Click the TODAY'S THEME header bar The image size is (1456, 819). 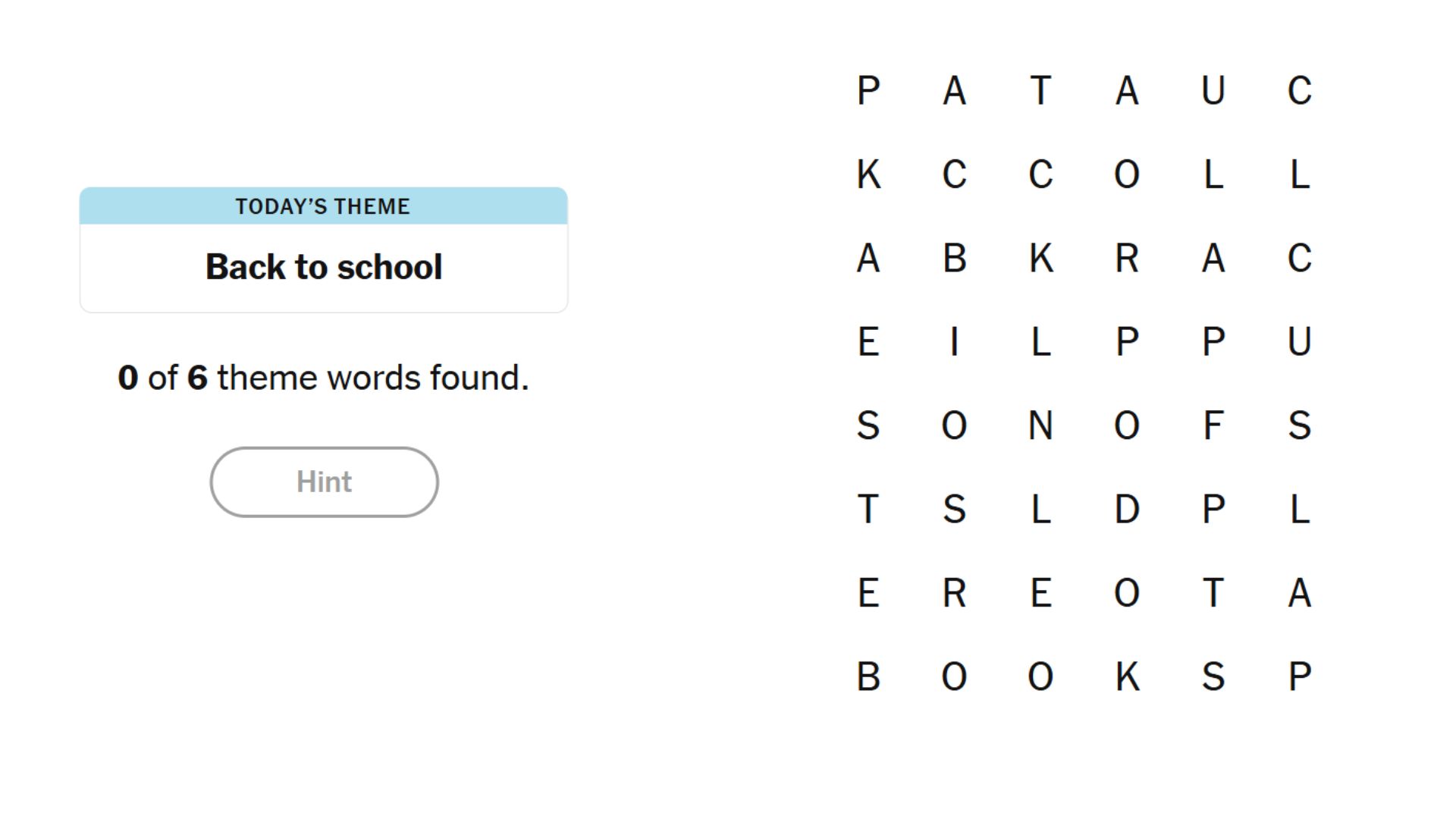pos(324,206)
